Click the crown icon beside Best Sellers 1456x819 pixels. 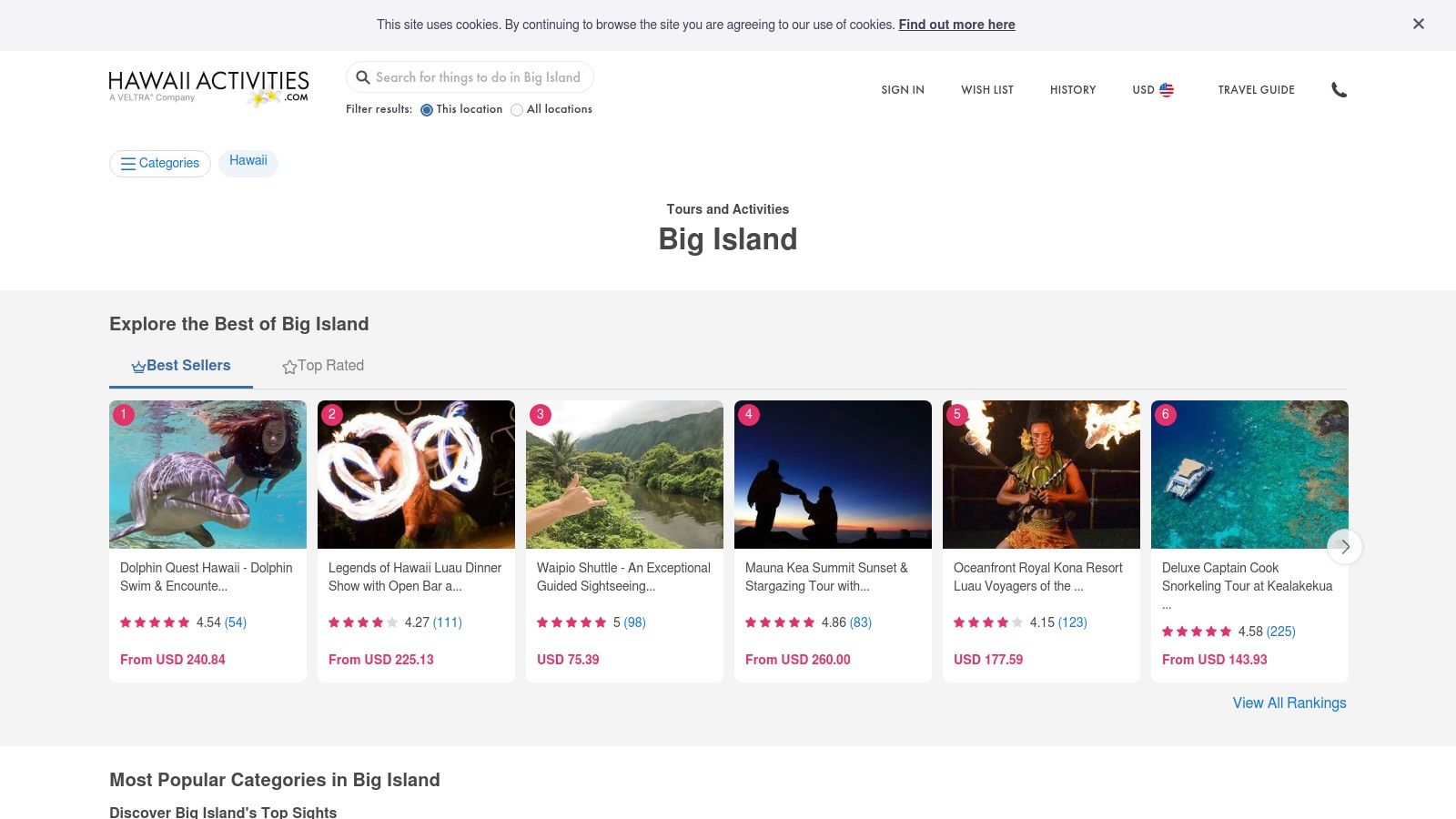pos(138,367)
